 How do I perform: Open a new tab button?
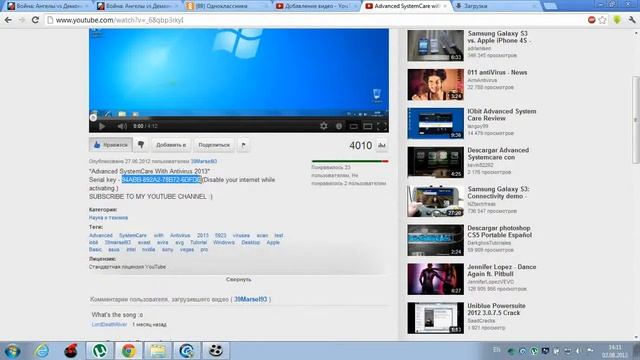551,6
